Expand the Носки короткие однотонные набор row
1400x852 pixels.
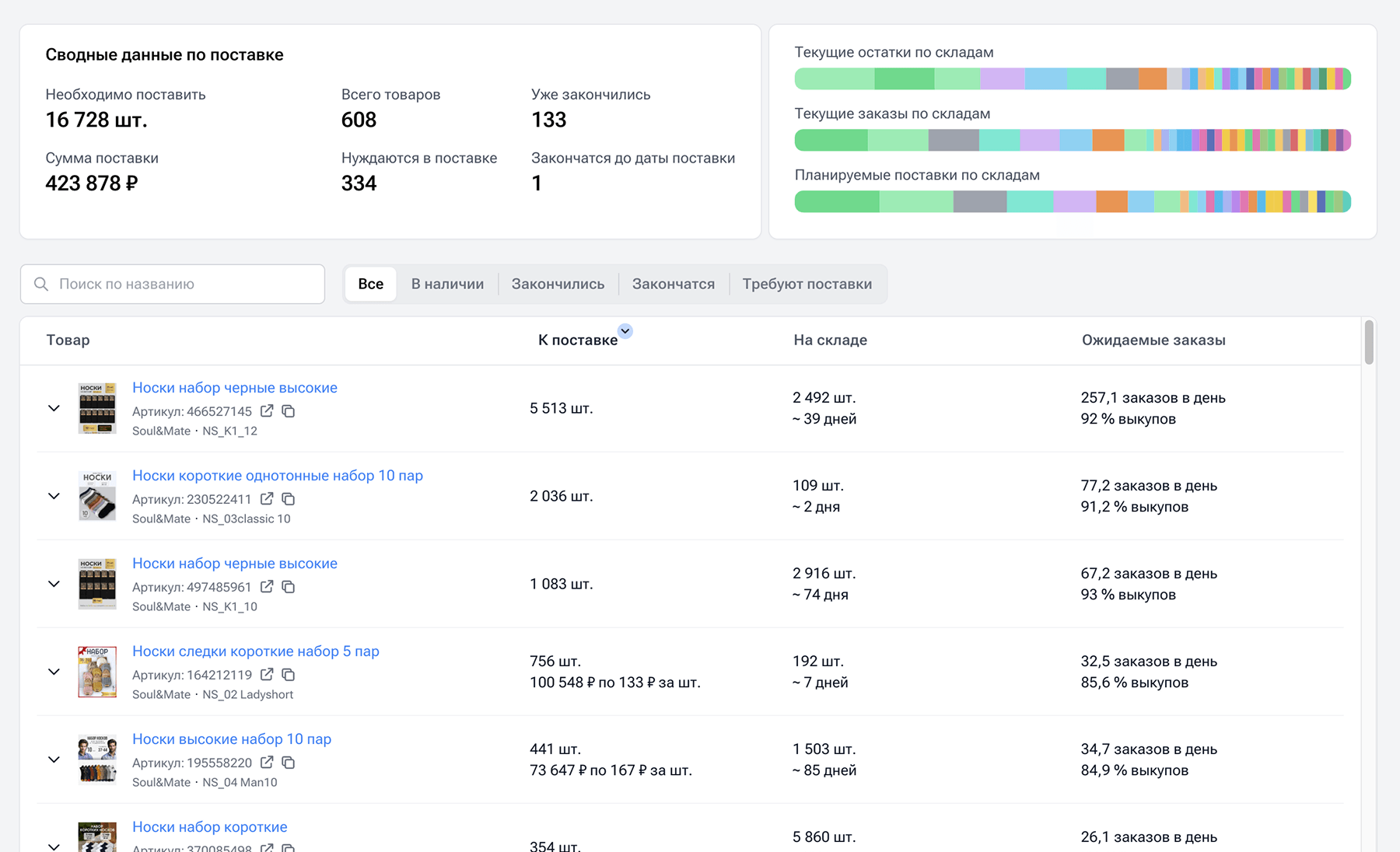54,496
